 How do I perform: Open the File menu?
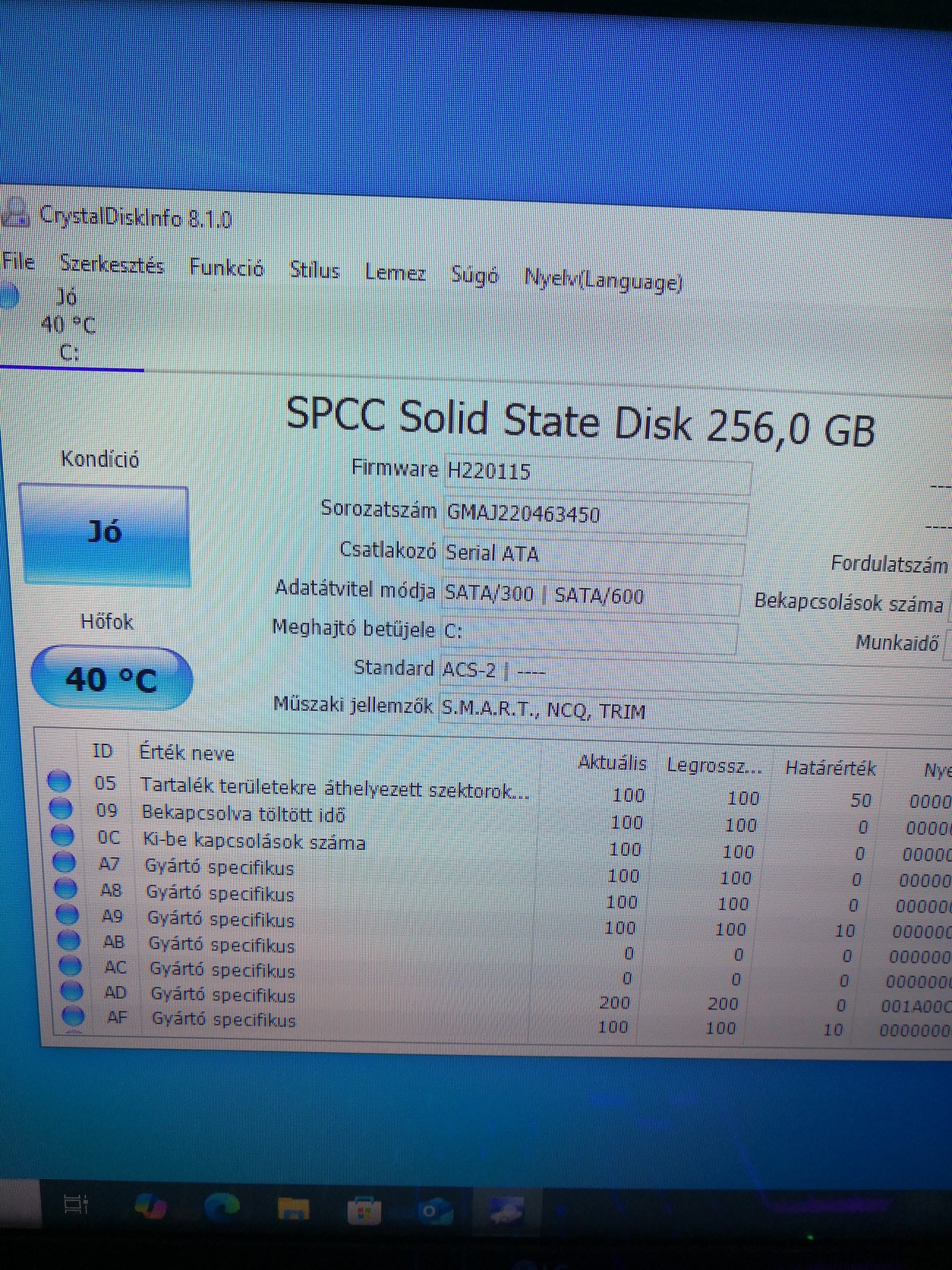coord(18,261)
